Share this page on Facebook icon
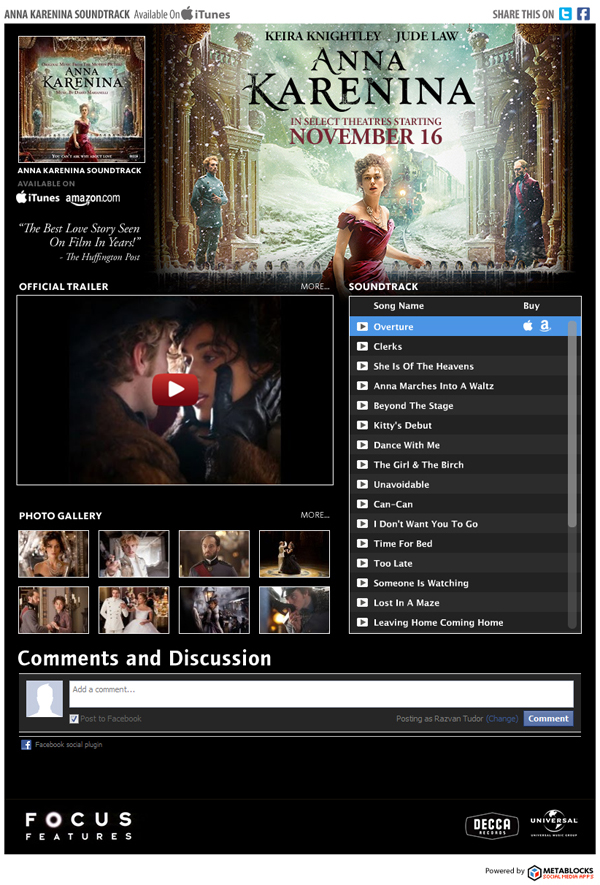 tap(583, 14)
